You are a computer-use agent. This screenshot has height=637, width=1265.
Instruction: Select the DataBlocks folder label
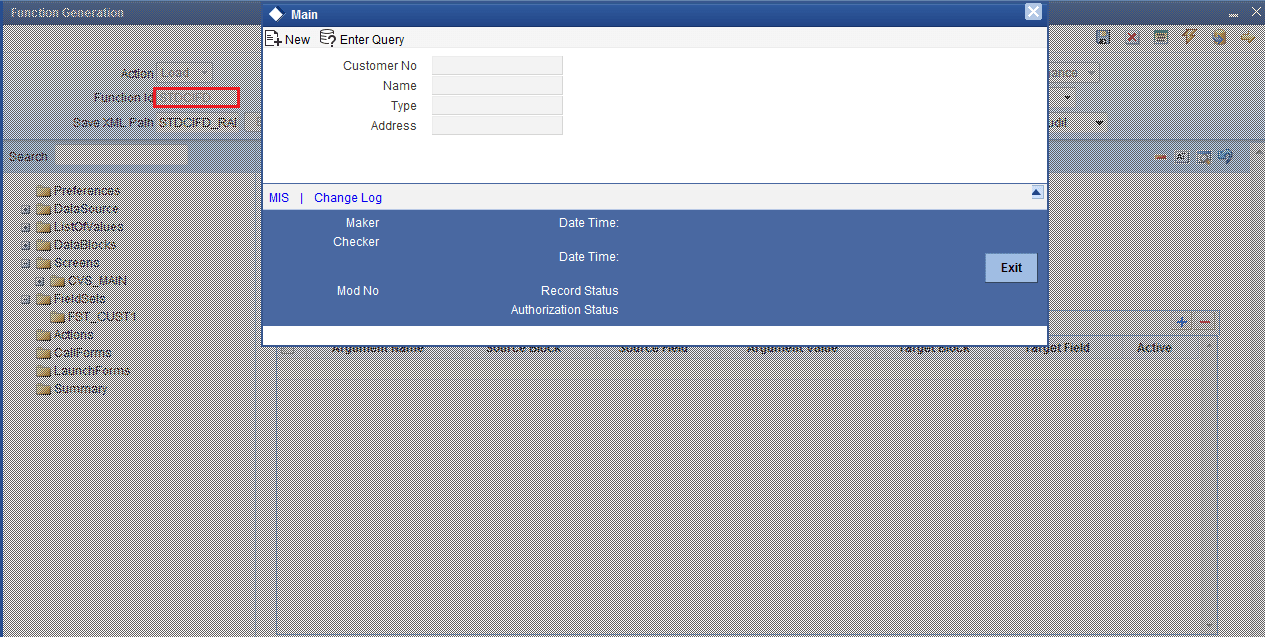coord(85,245)
